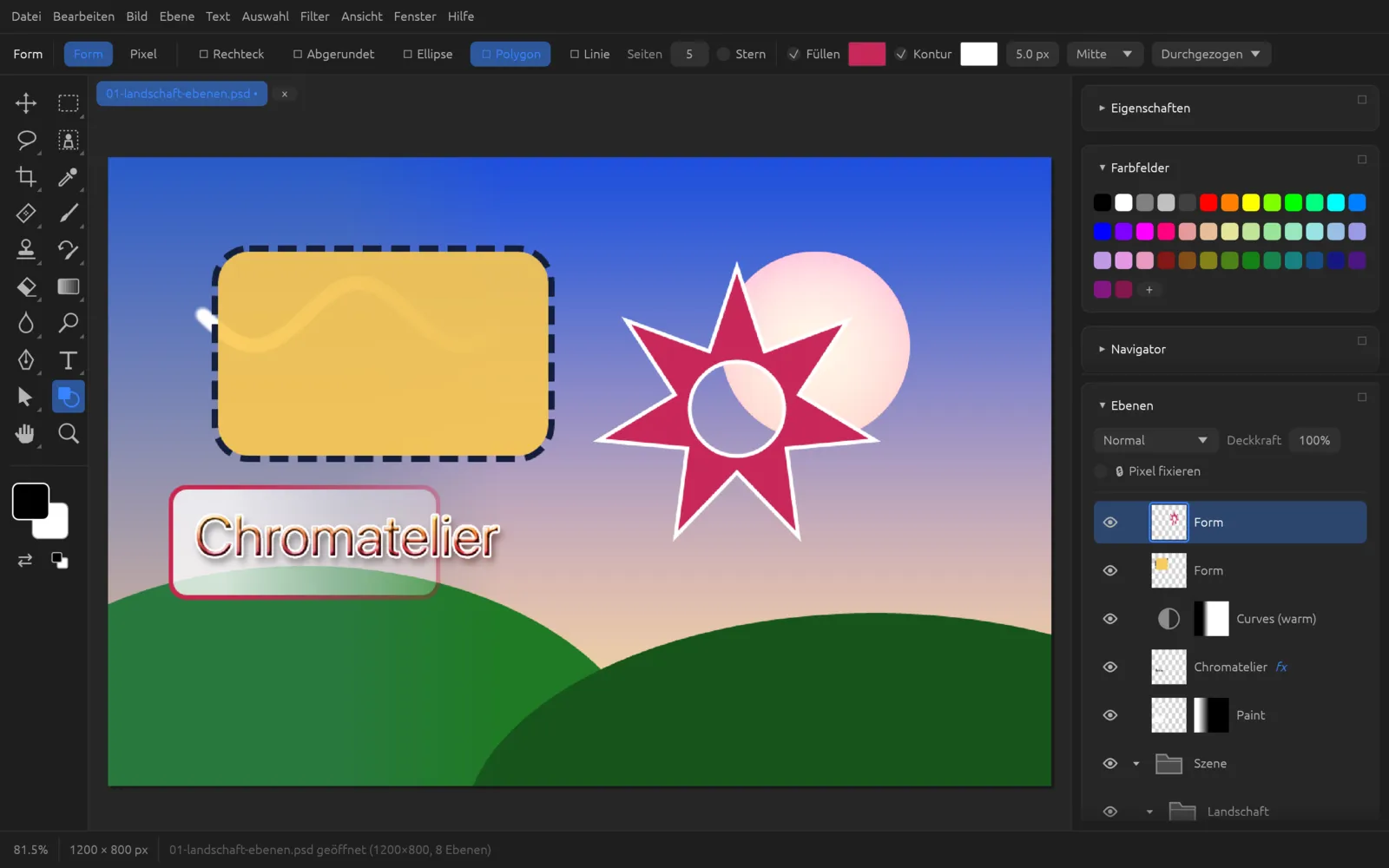The width and height of the screenshot is (1389, 868).
Task: Switch to Pixel mode
Action: point(143,54)
